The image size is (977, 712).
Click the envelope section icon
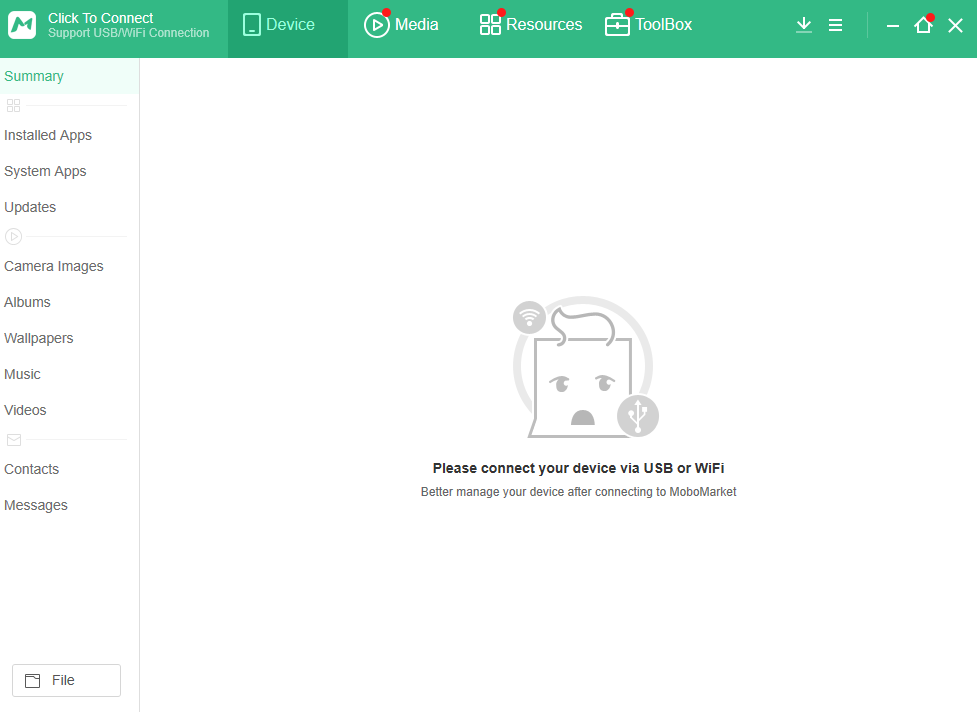[x=14, y=440]
